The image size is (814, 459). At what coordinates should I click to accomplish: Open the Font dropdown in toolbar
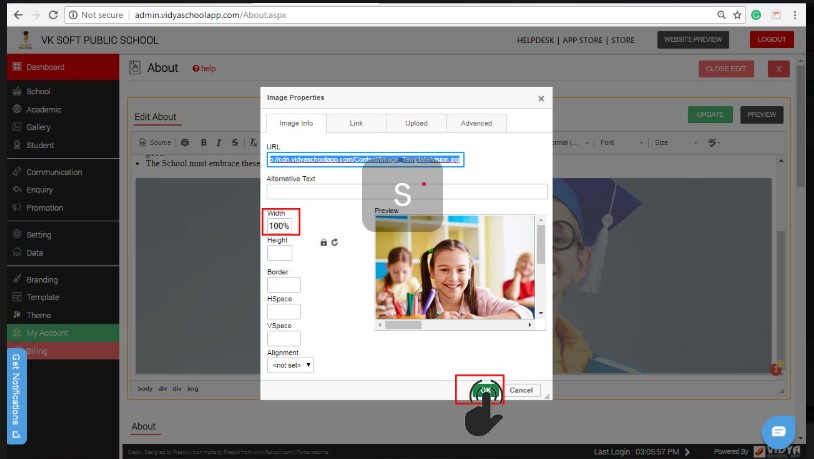point(621,142)
